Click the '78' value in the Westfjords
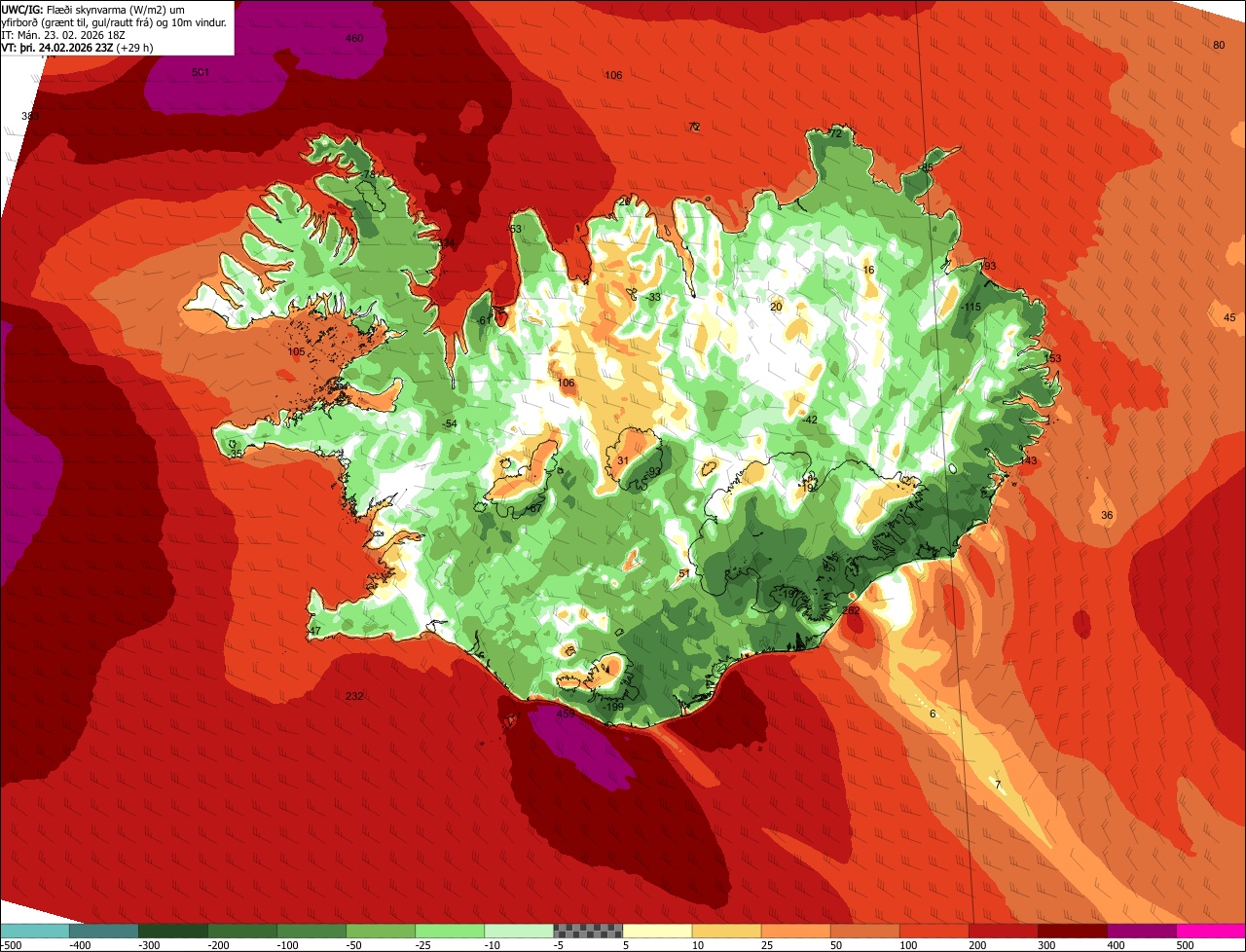This screenshot has height=952, width=1246. 368,174
